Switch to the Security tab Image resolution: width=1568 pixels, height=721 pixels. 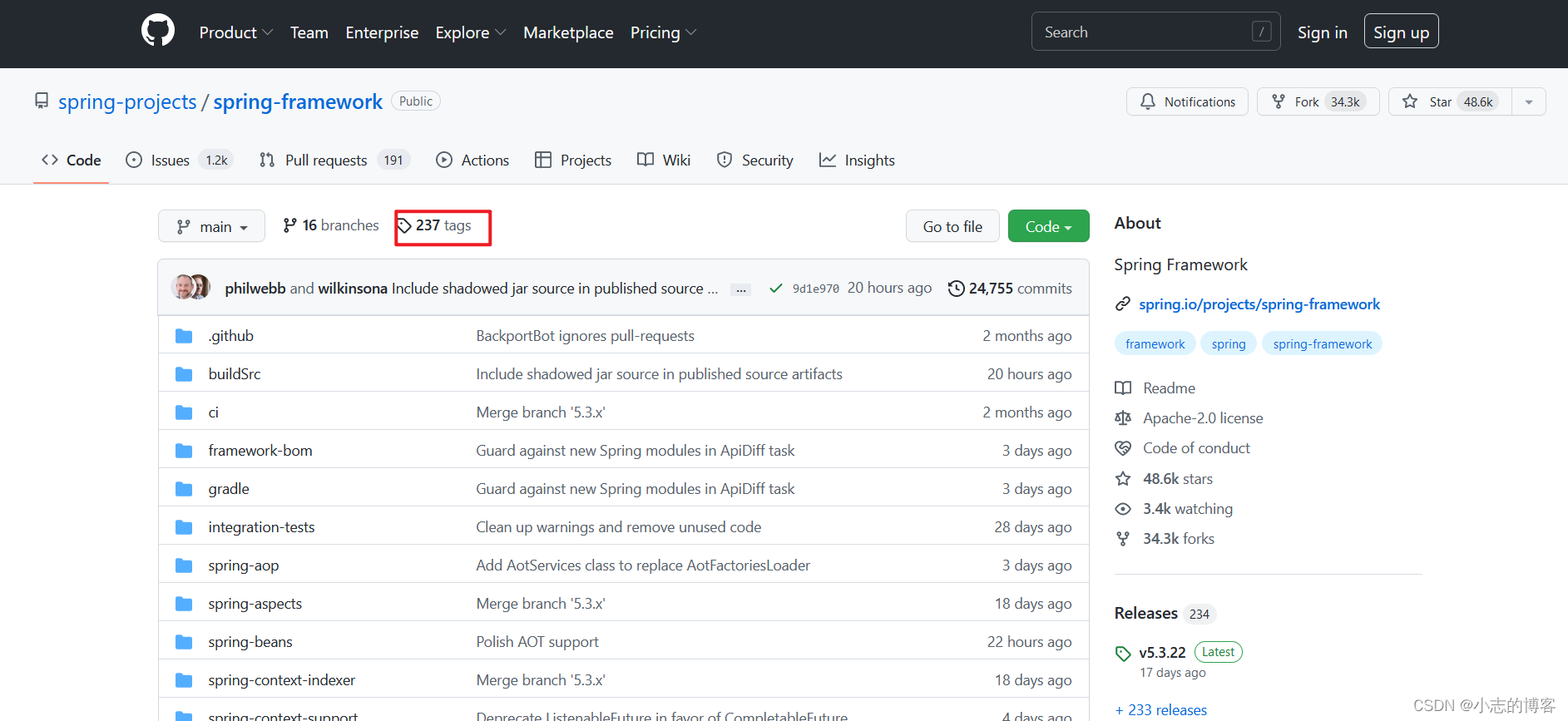(755, 160)
